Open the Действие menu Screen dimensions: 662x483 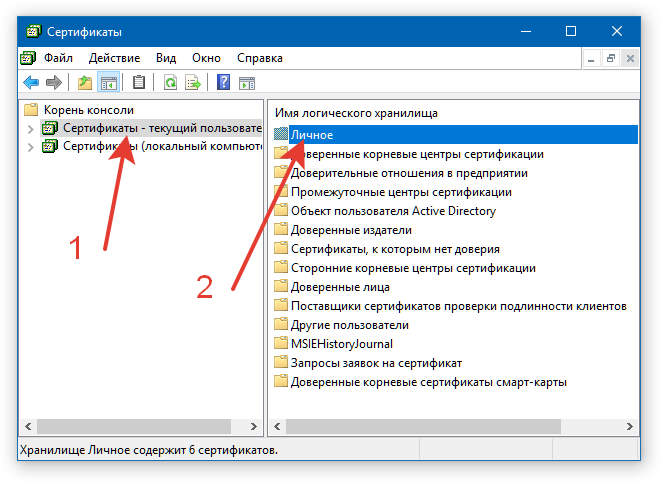(114, 58)
